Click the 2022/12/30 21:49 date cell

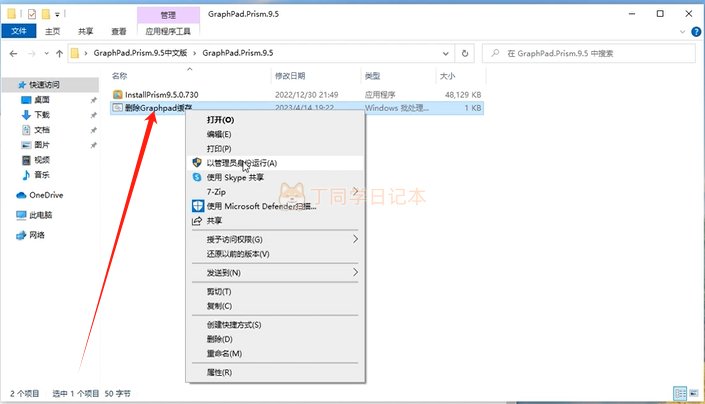[x=307, y=95]
